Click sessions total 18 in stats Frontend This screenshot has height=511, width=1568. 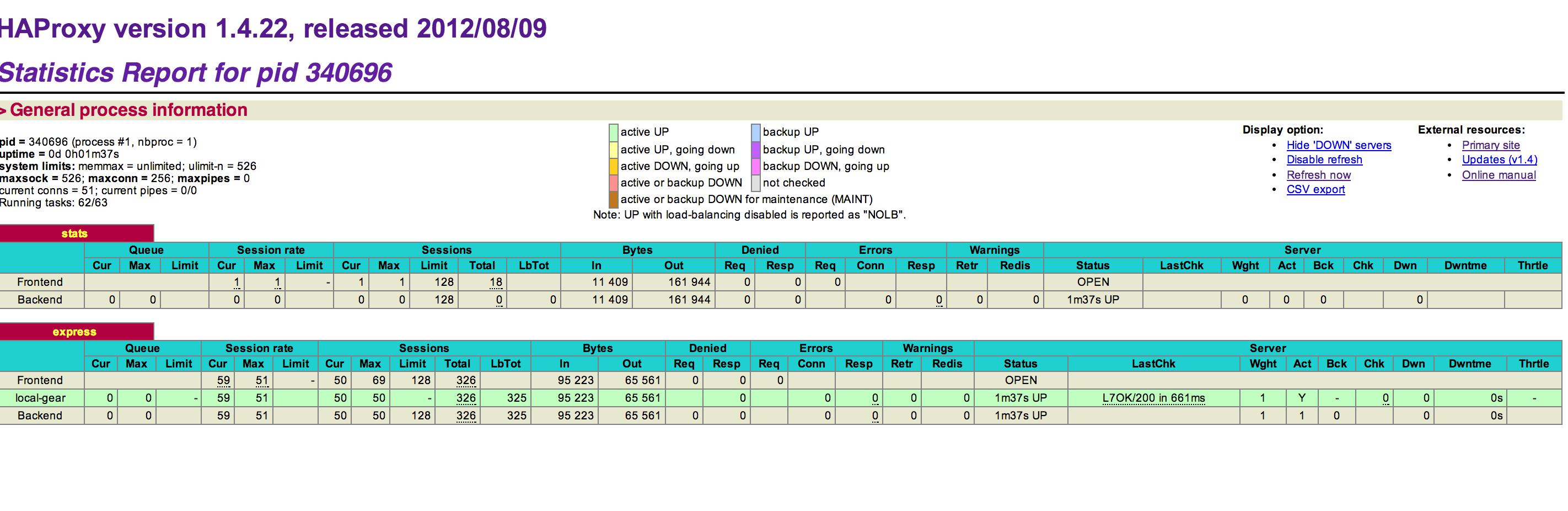point(496,282)
